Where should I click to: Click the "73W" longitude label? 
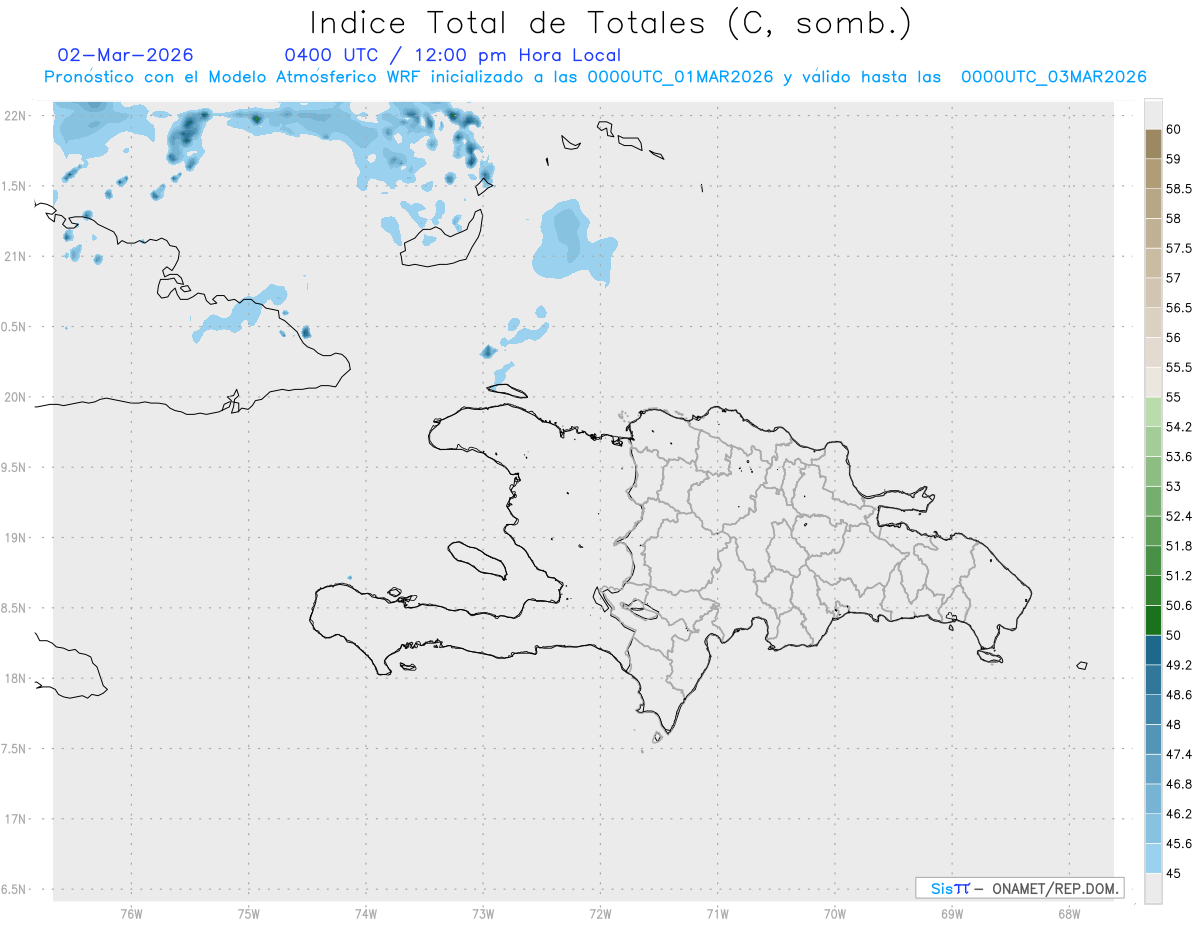coord(483,913)
